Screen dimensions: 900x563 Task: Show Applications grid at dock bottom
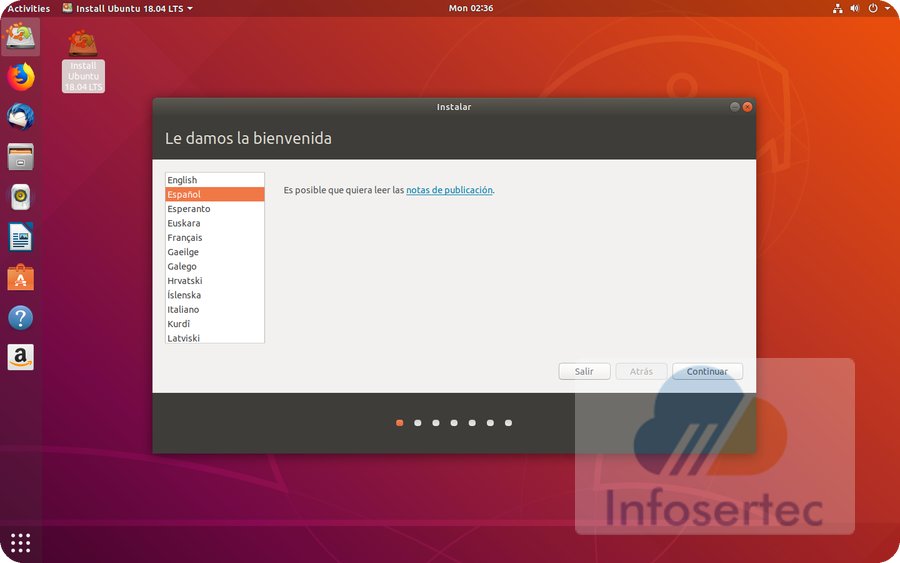pyautogui.click(x=20, y=543)
